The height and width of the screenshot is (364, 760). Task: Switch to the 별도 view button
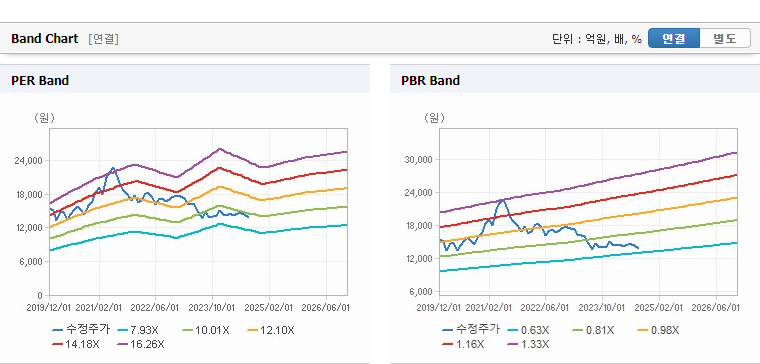(x=725, y=38)
